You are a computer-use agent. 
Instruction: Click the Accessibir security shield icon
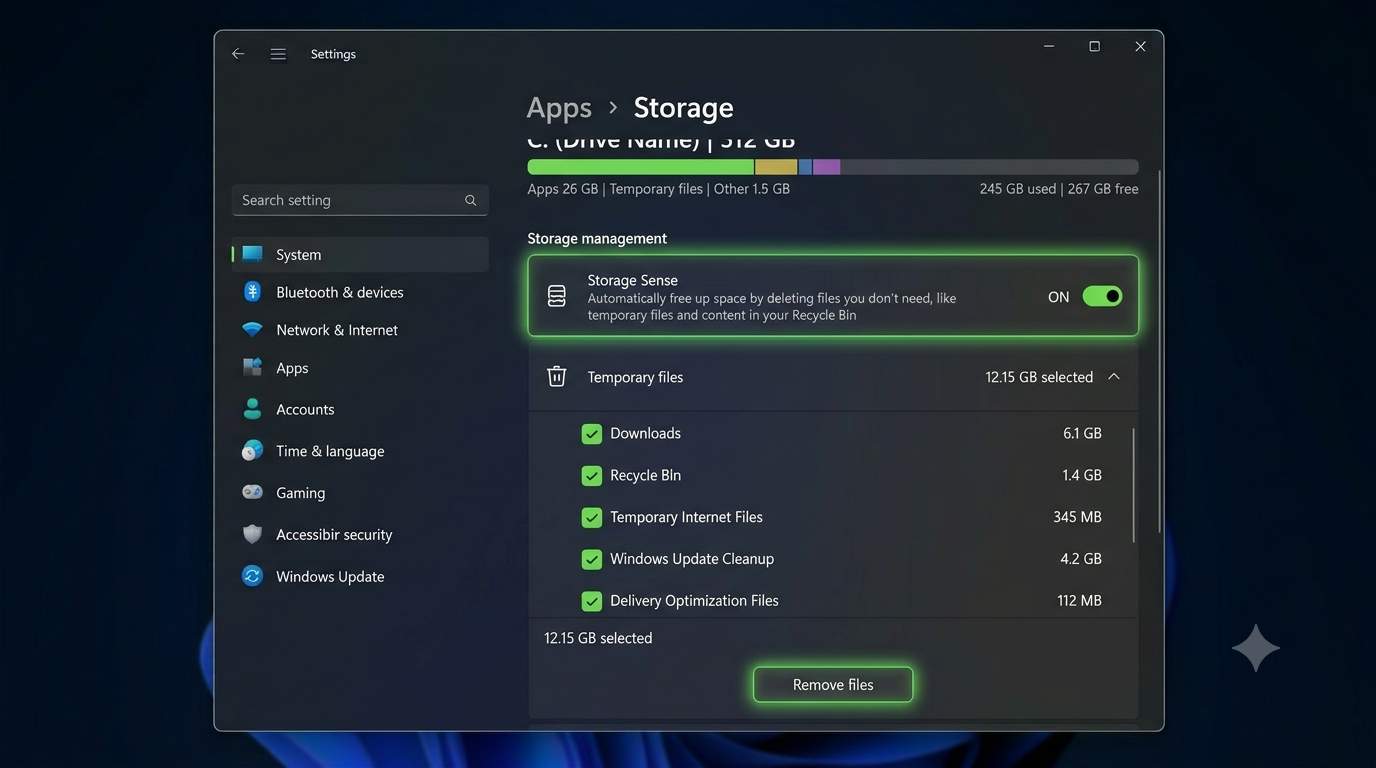[253, 534]
